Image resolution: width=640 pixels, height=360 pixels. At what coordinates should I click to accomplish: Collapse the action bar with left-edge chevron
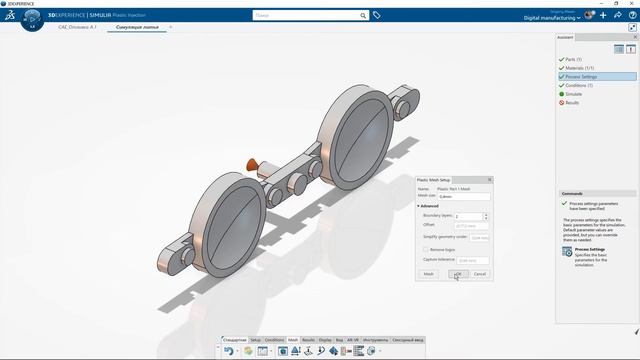pos(218,348)
